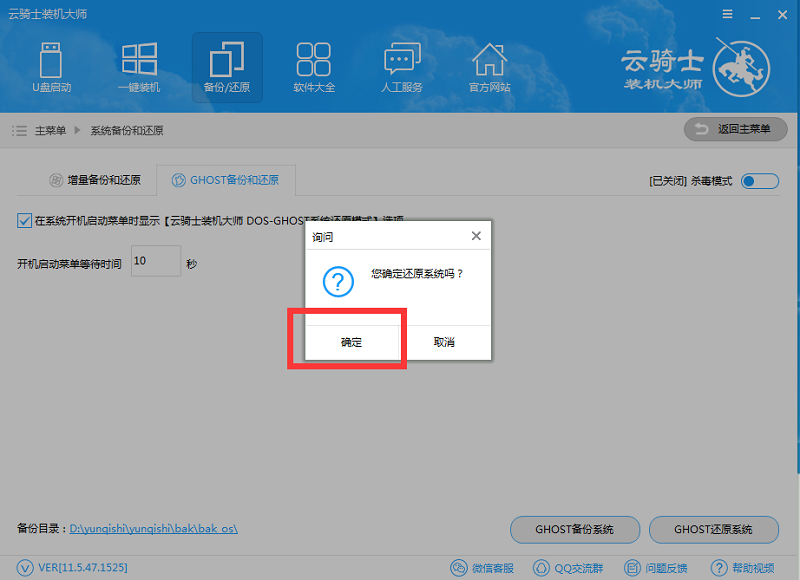Click 返回主菜单 button
The height and width of the screenshot is (580, 800).
tap(735, 129)
